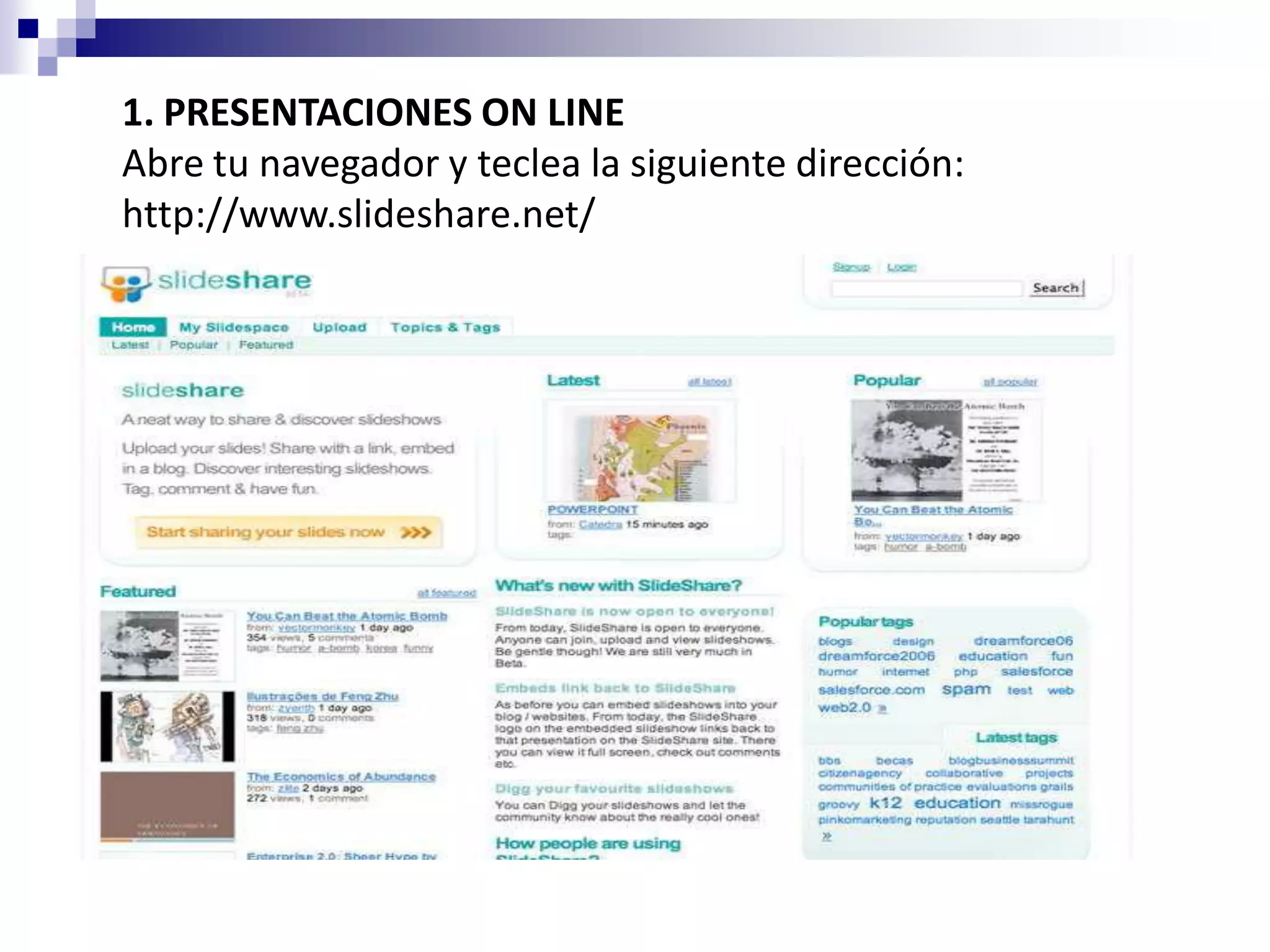Image resolution: width=1270 pixels, height=952 pixels.
Task: Click Start sharing your slides now button
Action: [x=288, y=532]
